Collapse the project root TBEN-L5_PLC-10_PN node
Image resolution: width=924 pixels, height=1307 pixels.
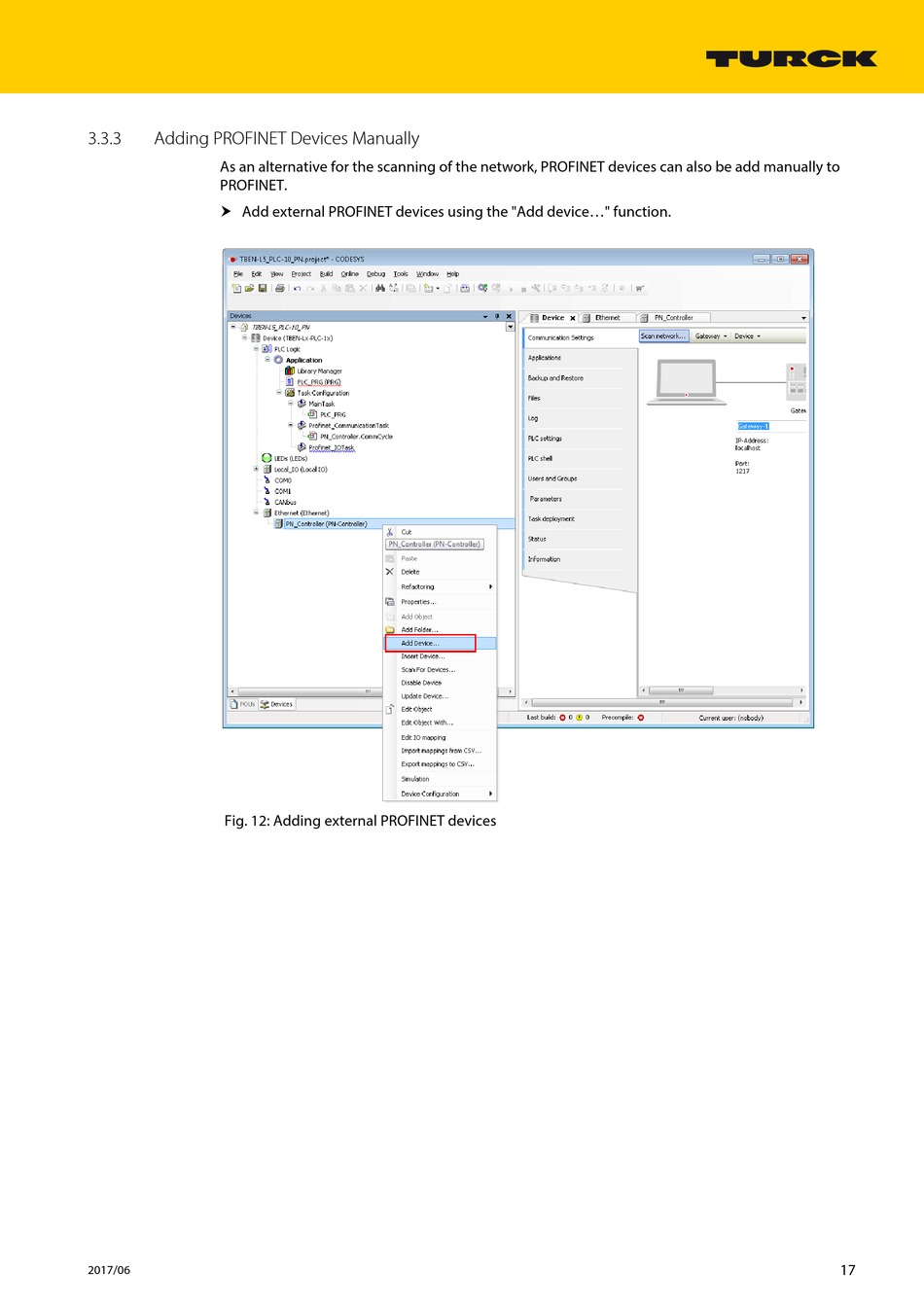click(232, 327)
